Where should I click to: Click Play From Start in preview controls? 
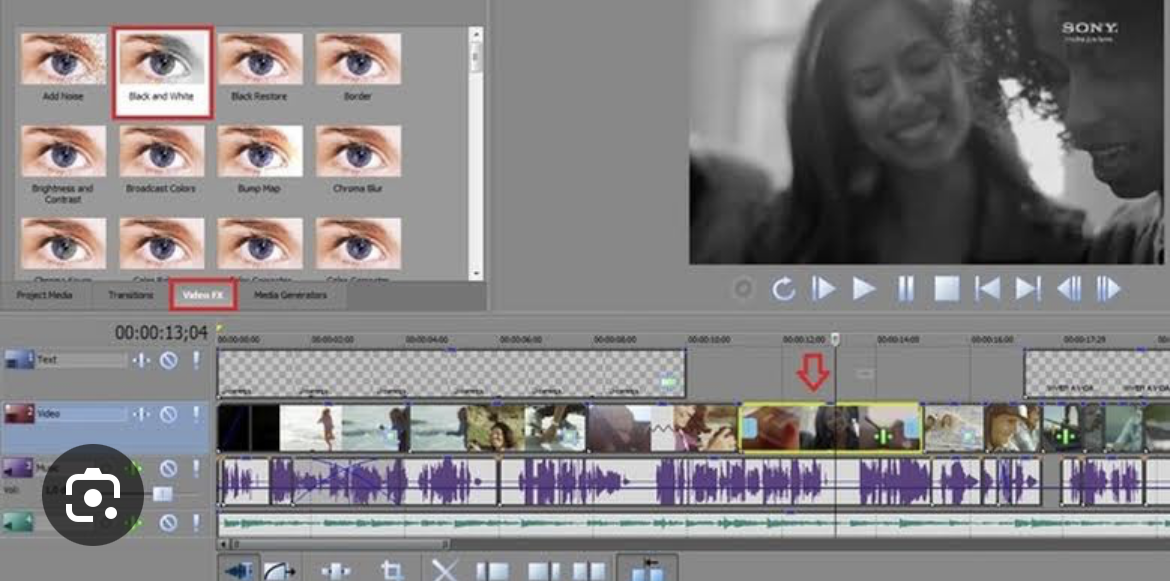(823, 289)
